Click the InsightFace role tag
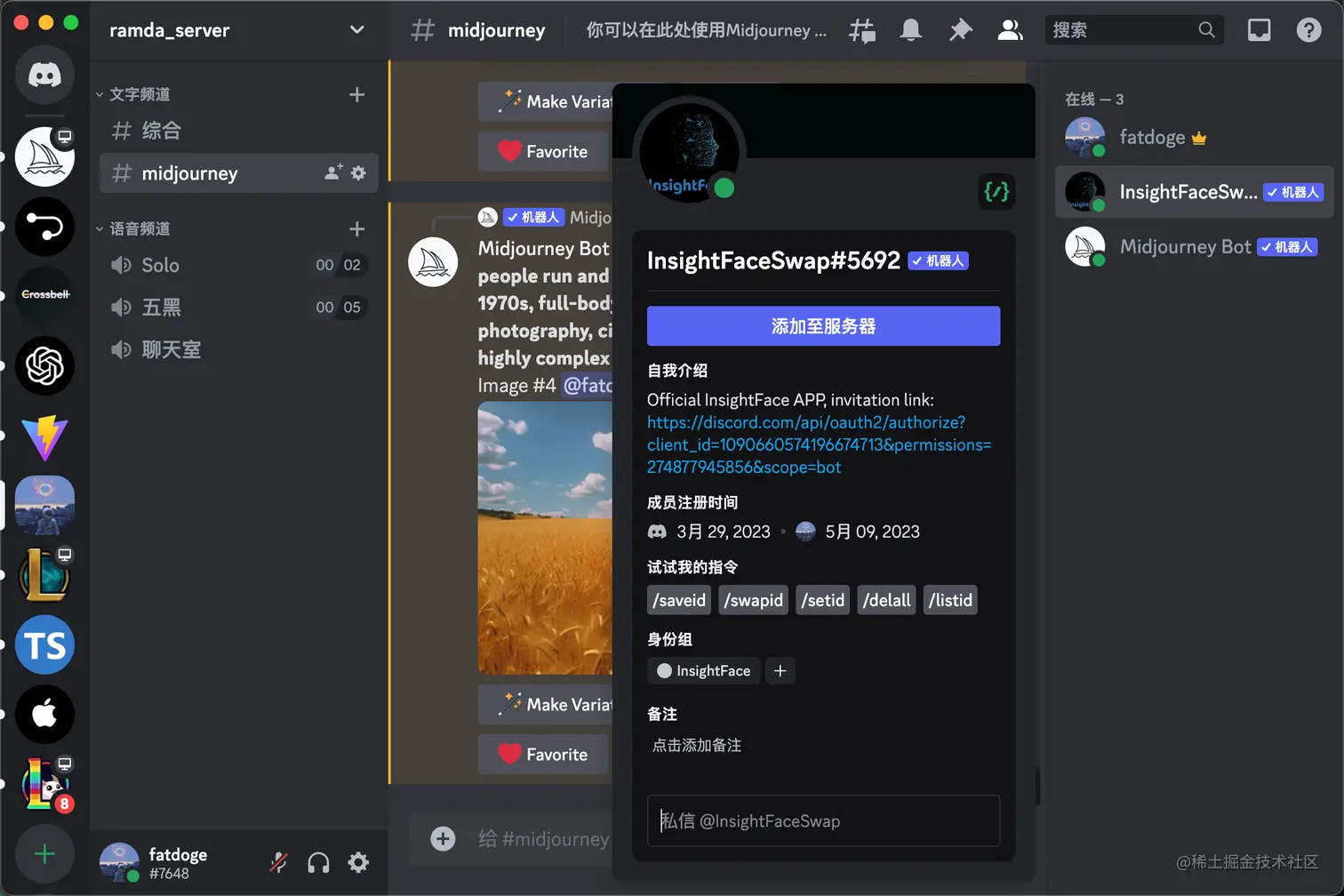1344x896 pixels. click(704, 671)
